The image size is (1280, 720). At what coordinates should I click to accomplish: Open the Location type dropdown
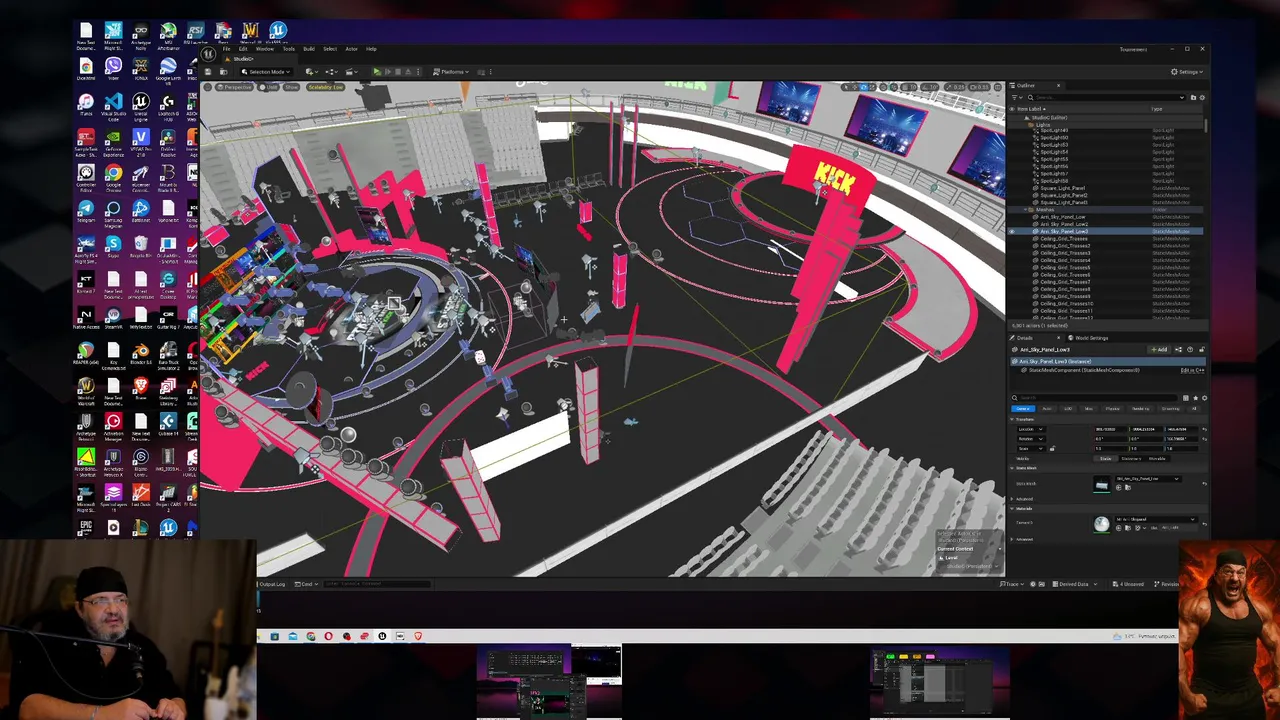pos(1031,429)
